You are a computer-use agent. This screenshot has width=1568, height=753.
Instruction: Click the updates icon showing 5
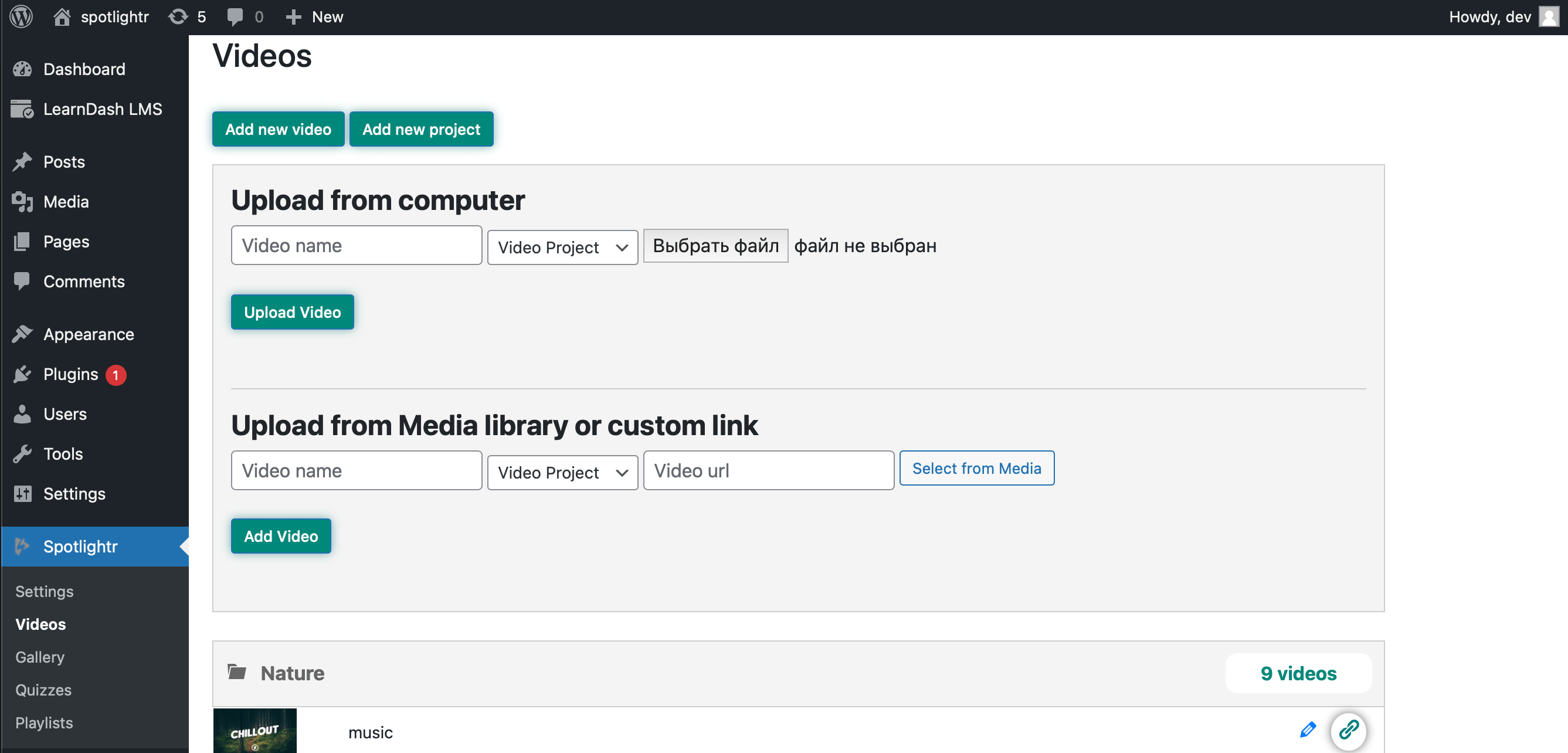[x=178, y=16]
